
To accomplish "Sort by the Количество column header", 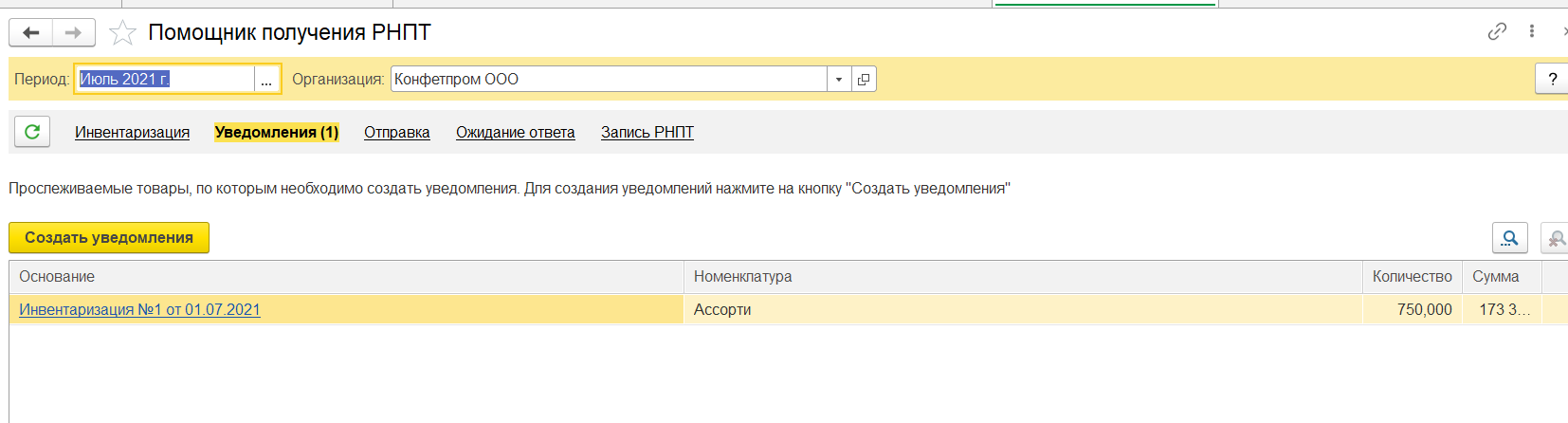I will 1411,277.
